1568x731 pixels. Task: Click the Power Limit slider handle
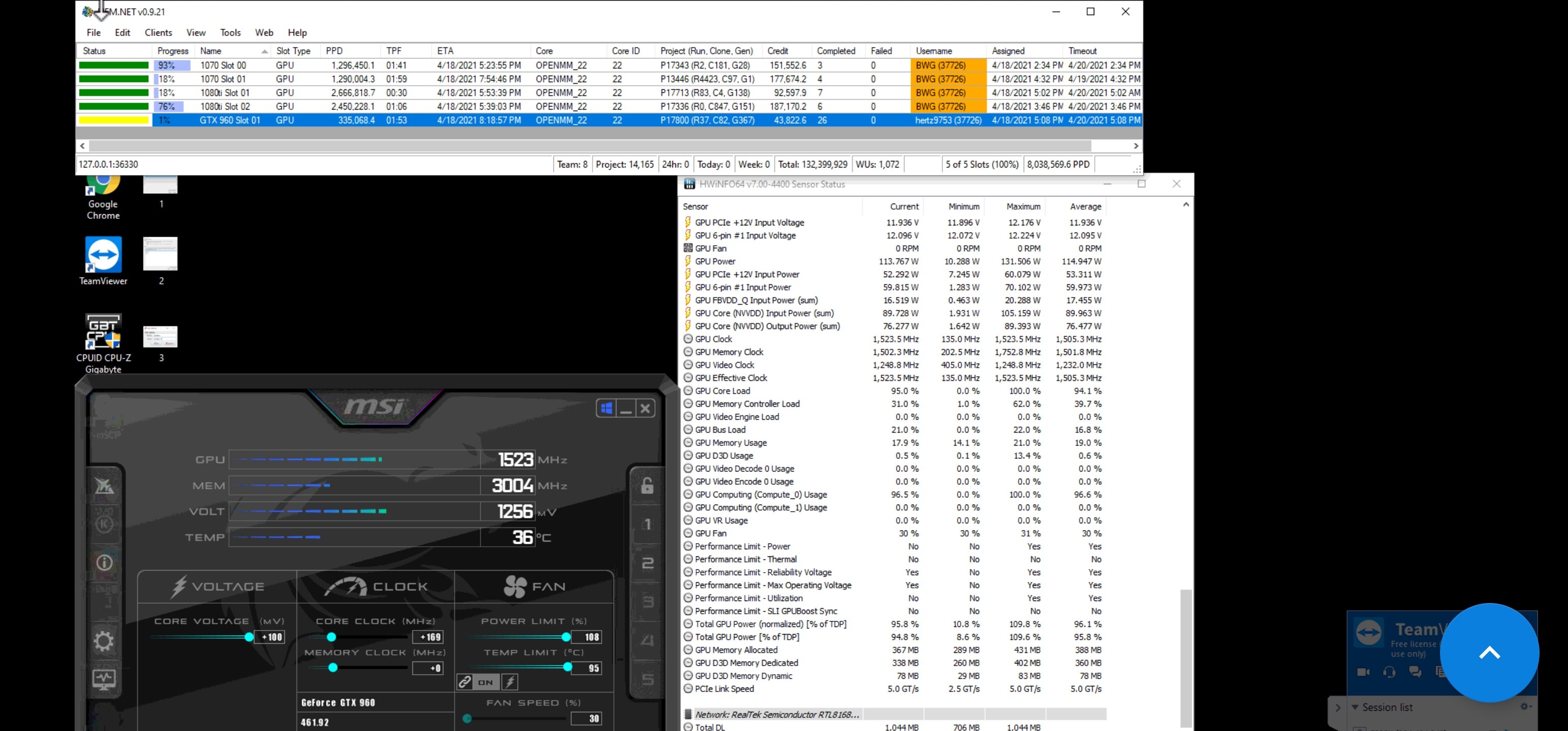tap(566, 637)
